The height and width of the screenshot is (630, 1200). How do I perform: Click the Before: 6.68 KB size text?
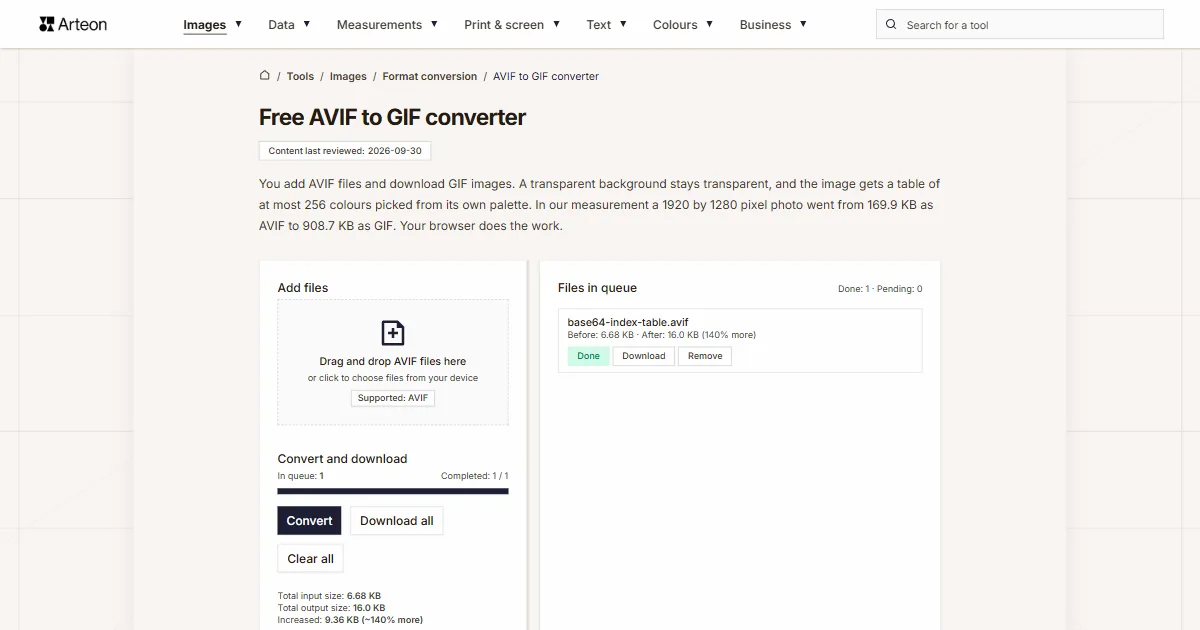click(600, 335)
